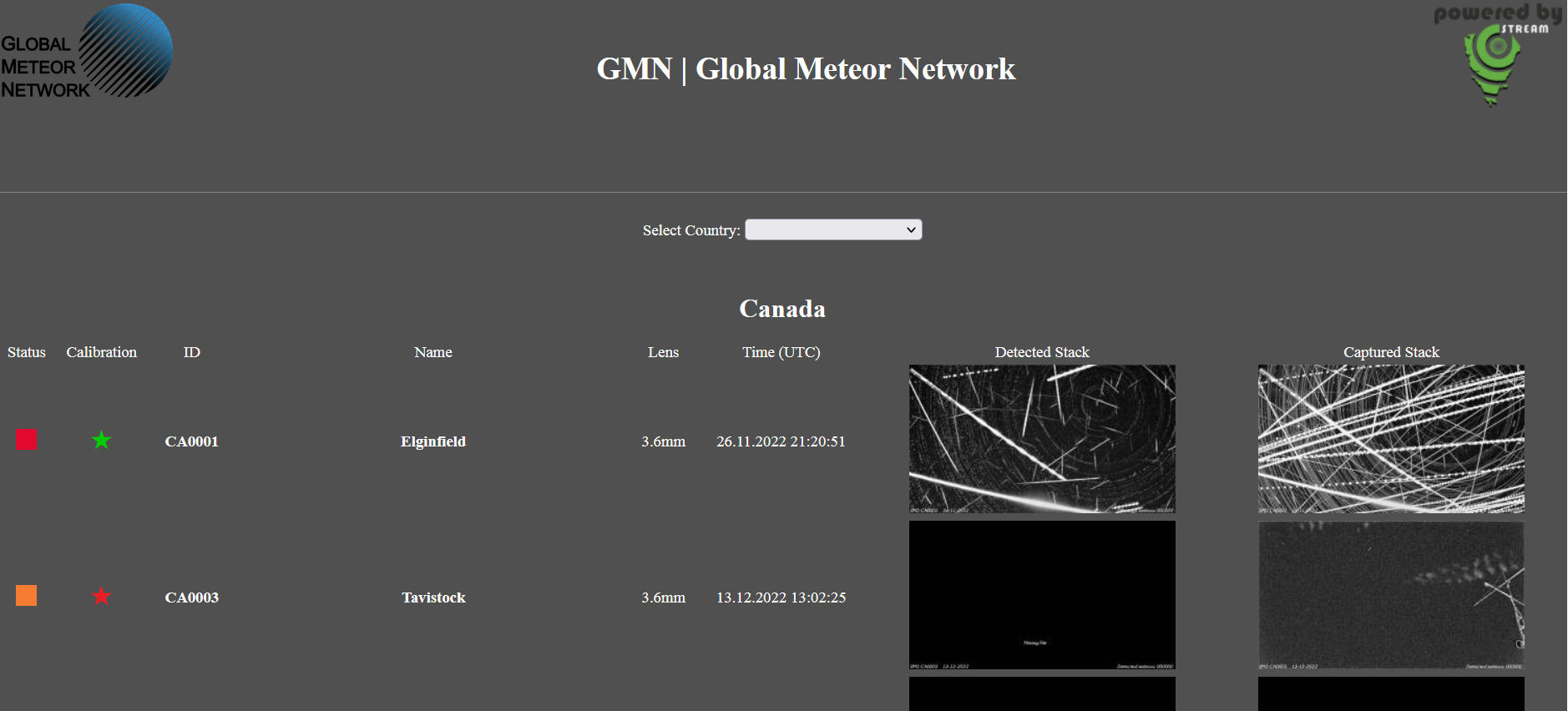Click the Detected Stack column header
Screen dimensions: 1568x711
[x=1042, y=352]
